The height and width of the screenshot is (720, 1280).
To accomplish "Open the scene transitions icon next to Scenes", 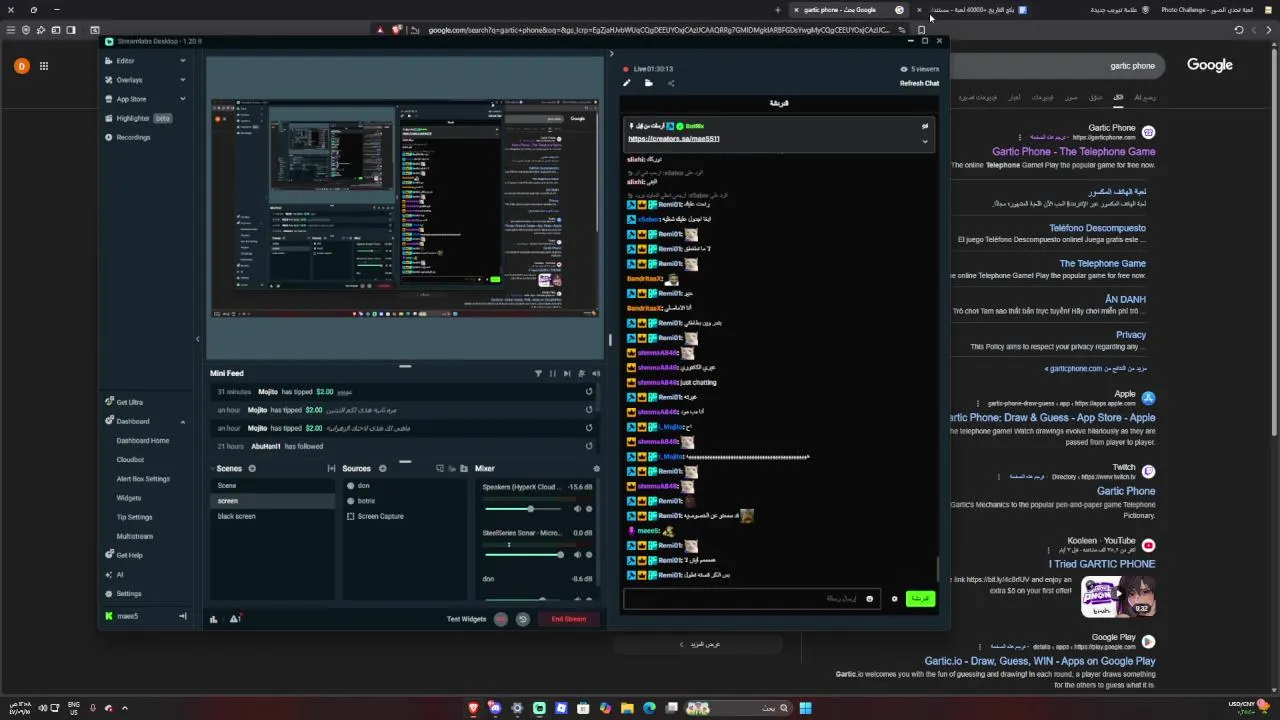I will [331, 468].
